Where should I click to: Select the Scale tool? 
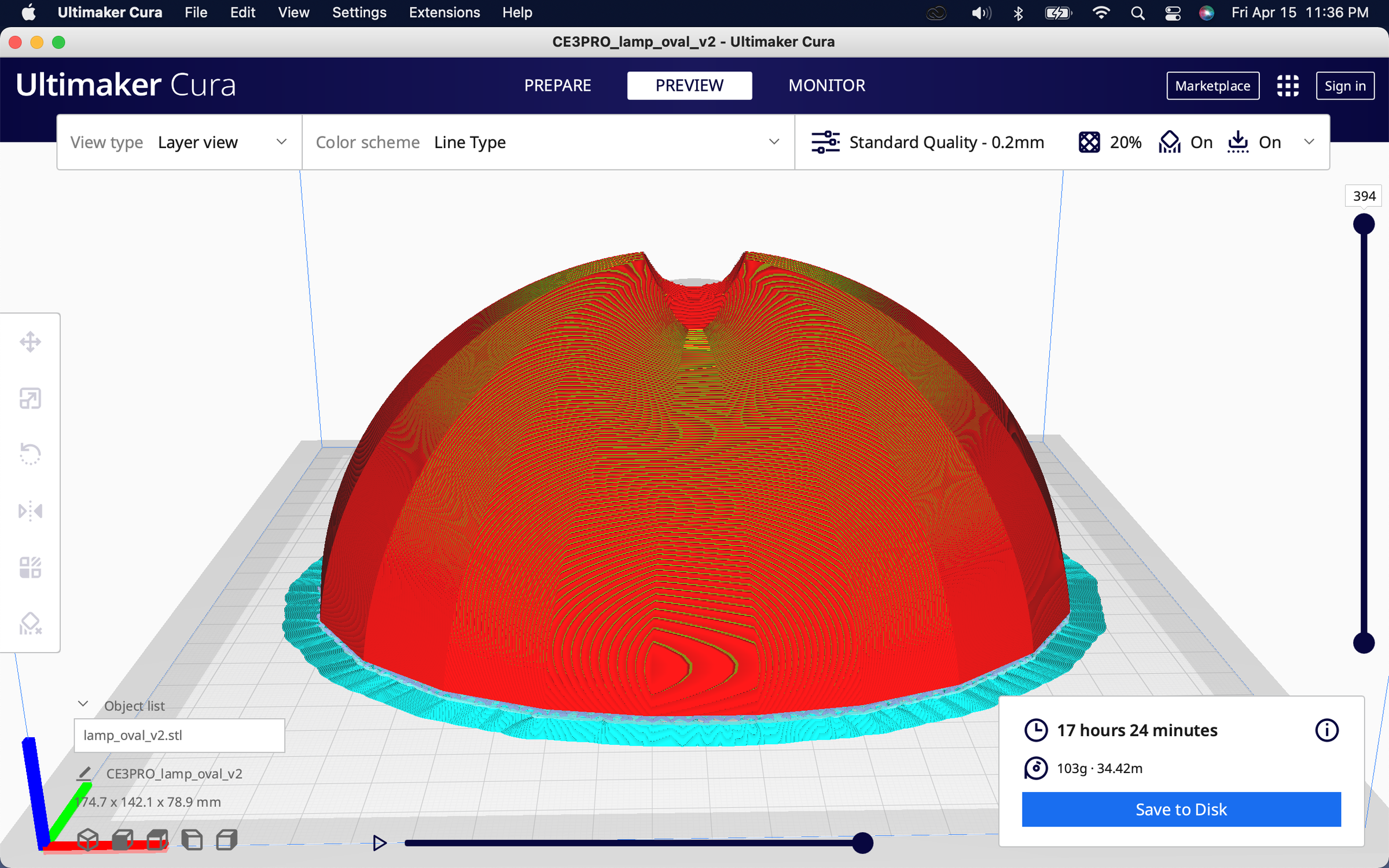tap(30, 398)
